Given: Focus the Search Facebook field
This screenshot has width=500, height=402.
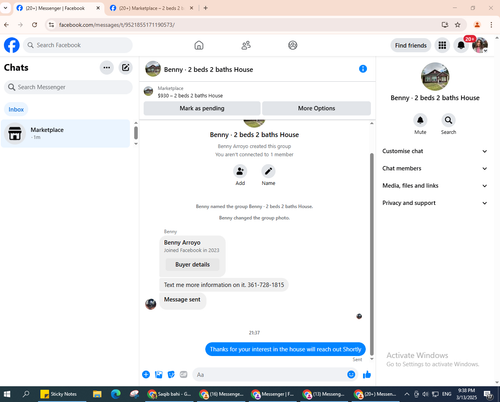Looking at the screenshot, I should pos(78,45).
